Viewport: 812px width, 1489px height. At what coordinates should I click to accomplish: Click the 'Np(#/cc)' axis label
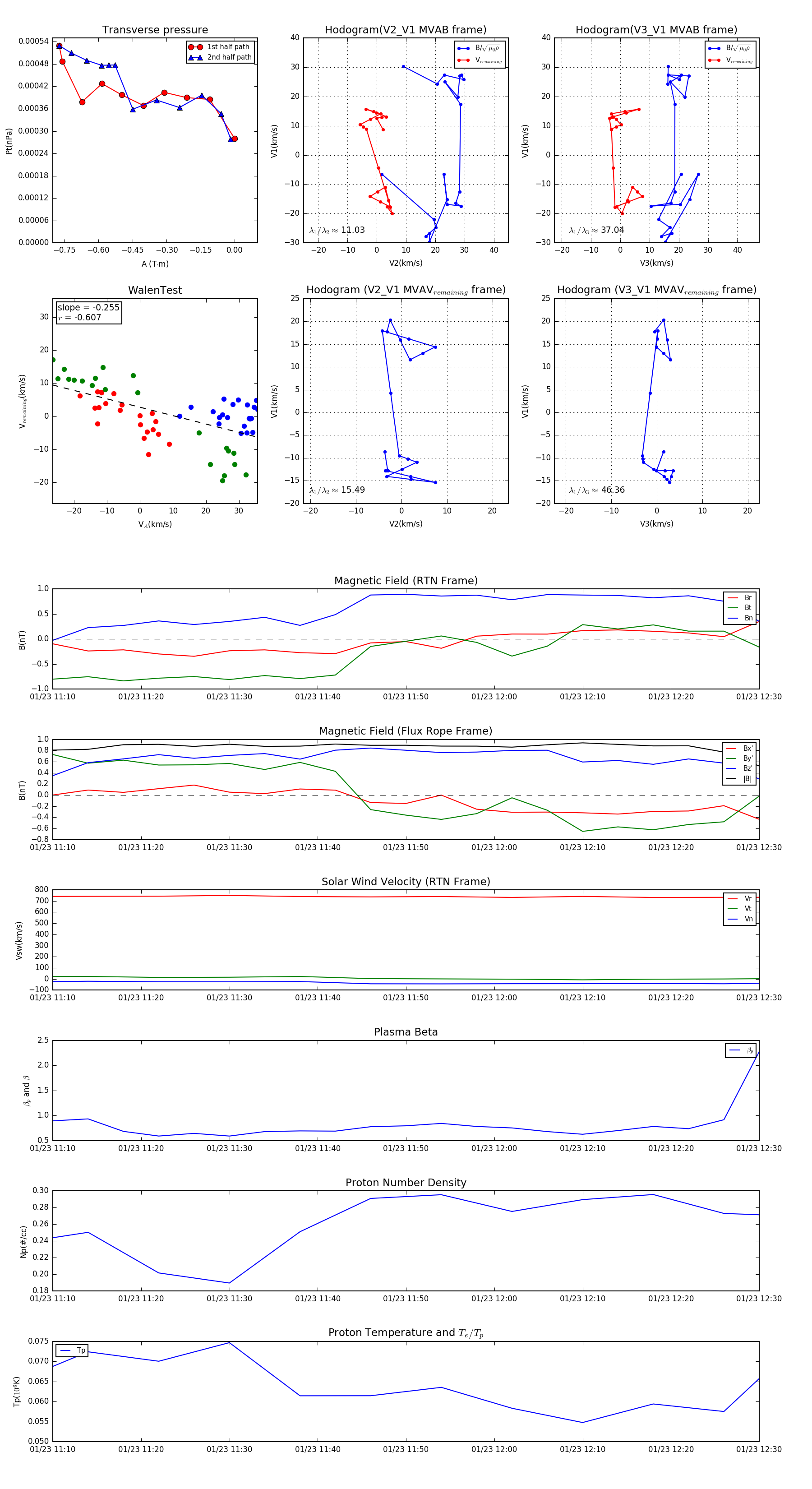pyautogui.click(x=24, y=1241)
